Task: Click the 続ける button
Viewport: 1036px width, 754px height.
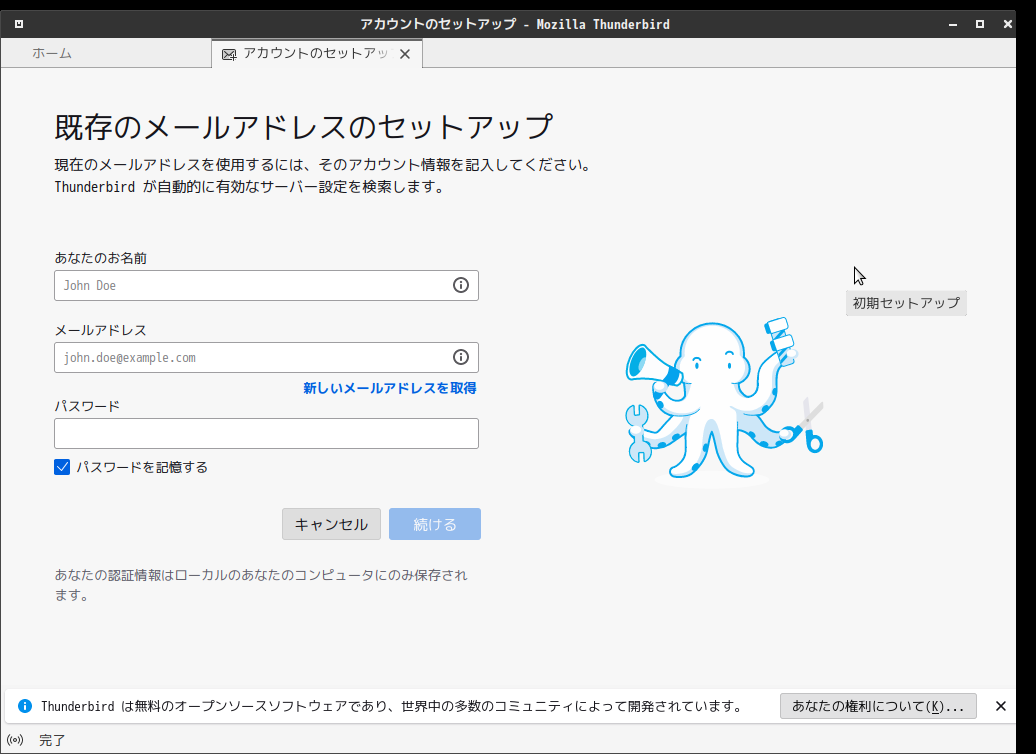Action: coord(435,524)
